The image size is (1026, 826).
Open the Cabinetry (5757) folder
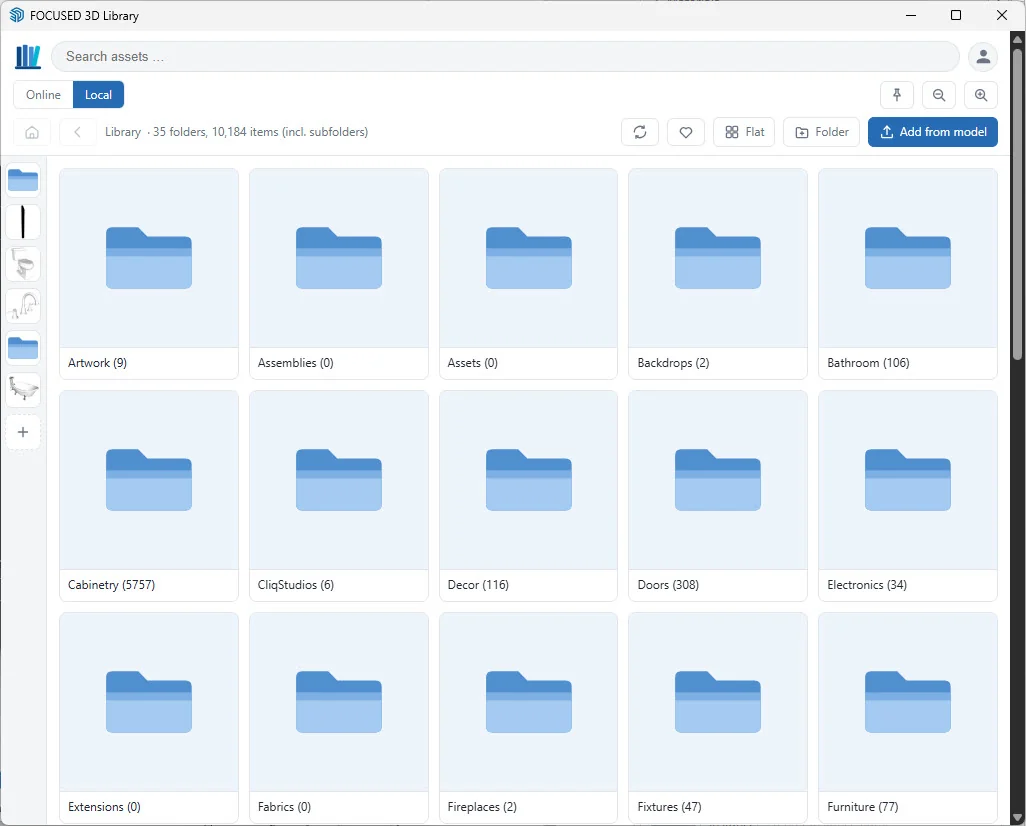pyautogui.click(x=149, y=496)
